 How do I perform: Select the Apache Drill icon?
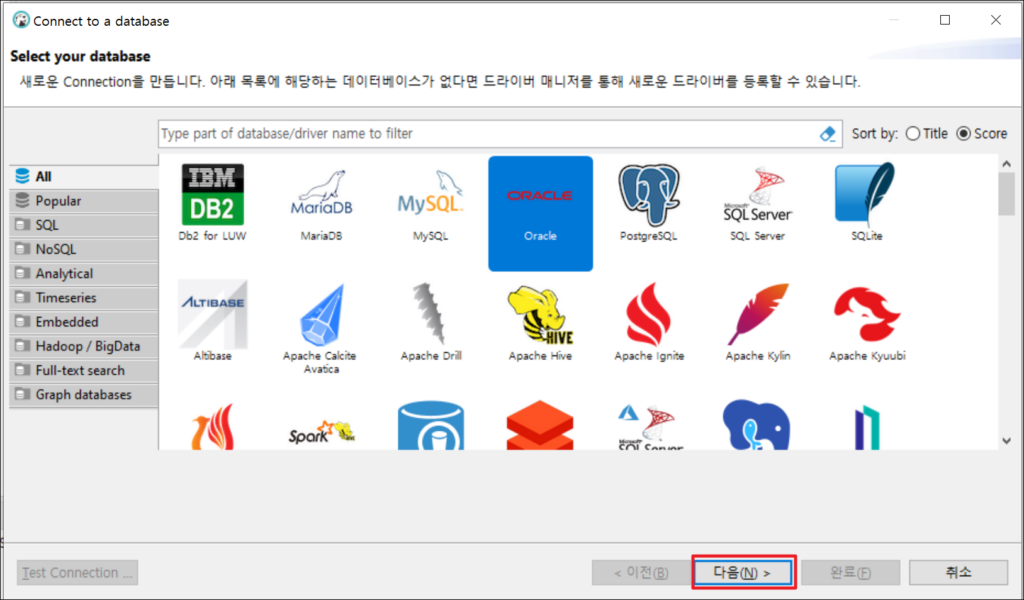pos(430,314)
